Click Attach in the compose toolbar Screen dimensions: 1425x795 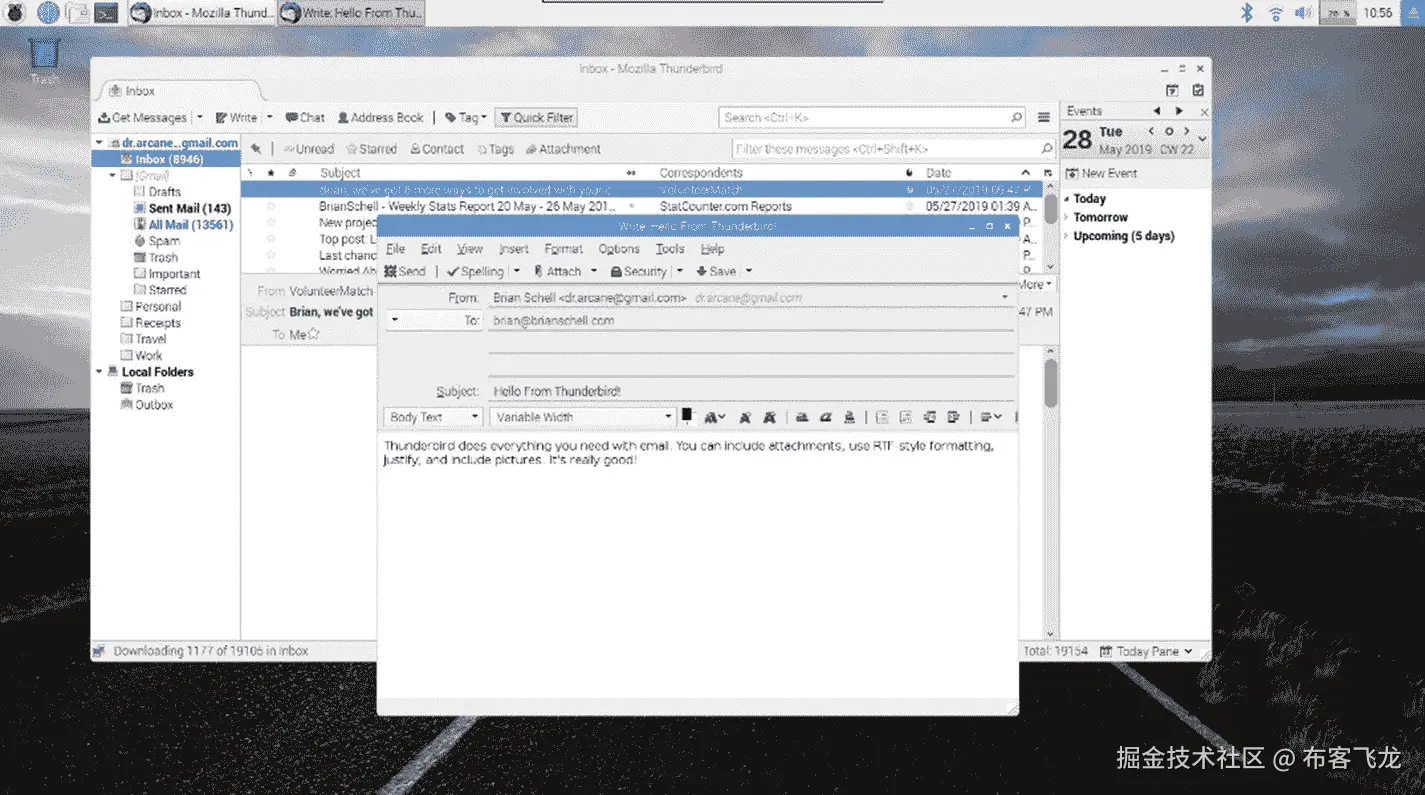[557, 271]
